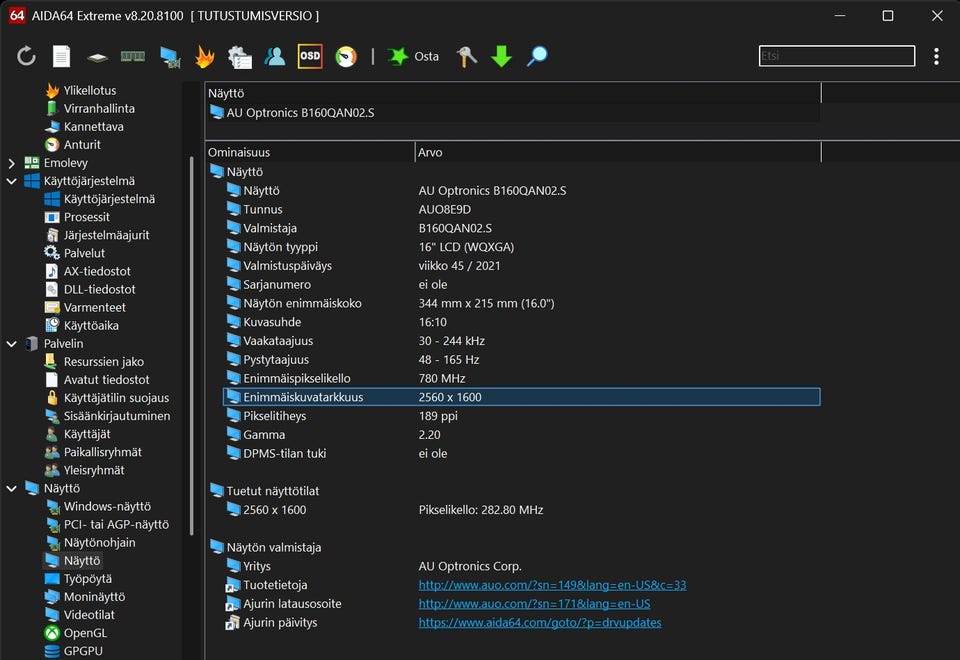Select OpenGL in the sidebar tree
The height and width of the screenshot is (660, 960).
(x=85, y=633)
